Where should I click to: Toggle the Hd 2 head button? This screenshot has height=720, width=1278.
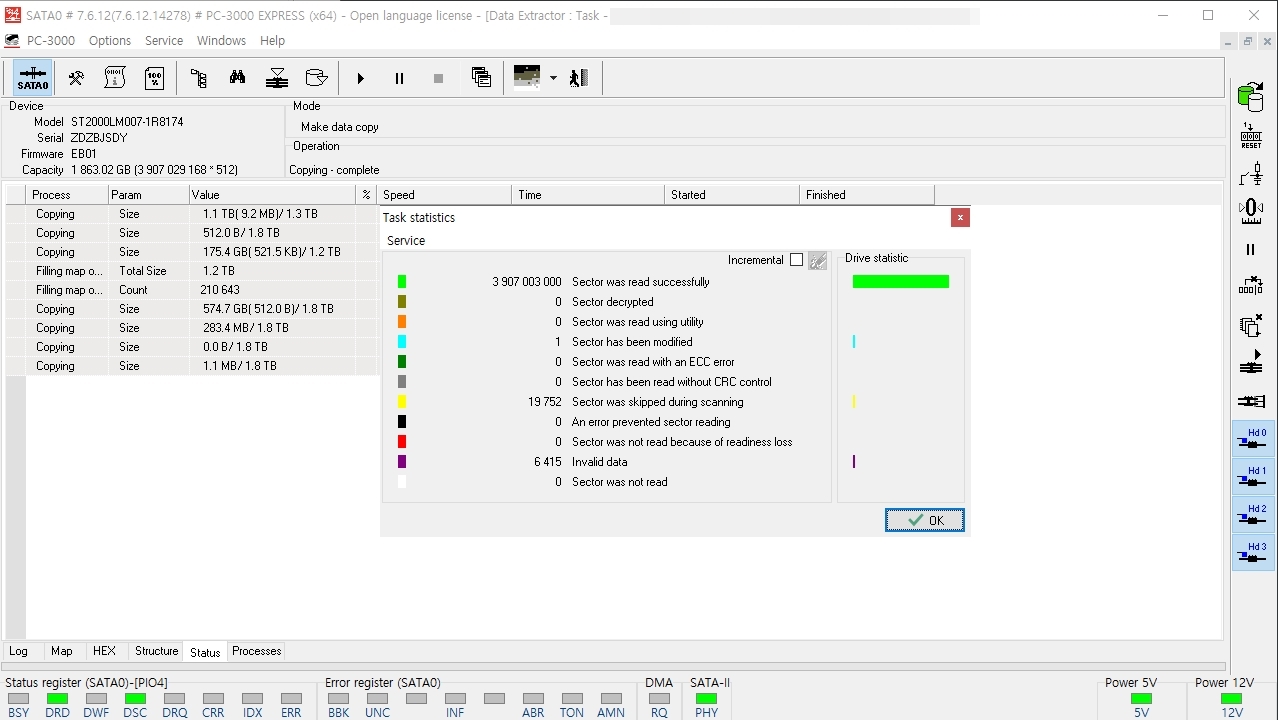(1252, 516)
